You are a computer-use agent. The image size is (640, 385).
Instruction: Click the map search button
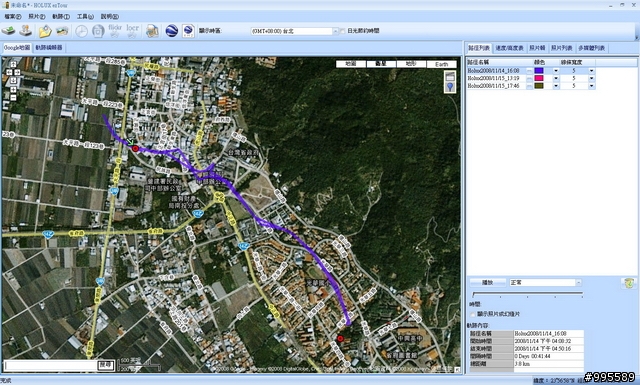[x=105, y=365]
